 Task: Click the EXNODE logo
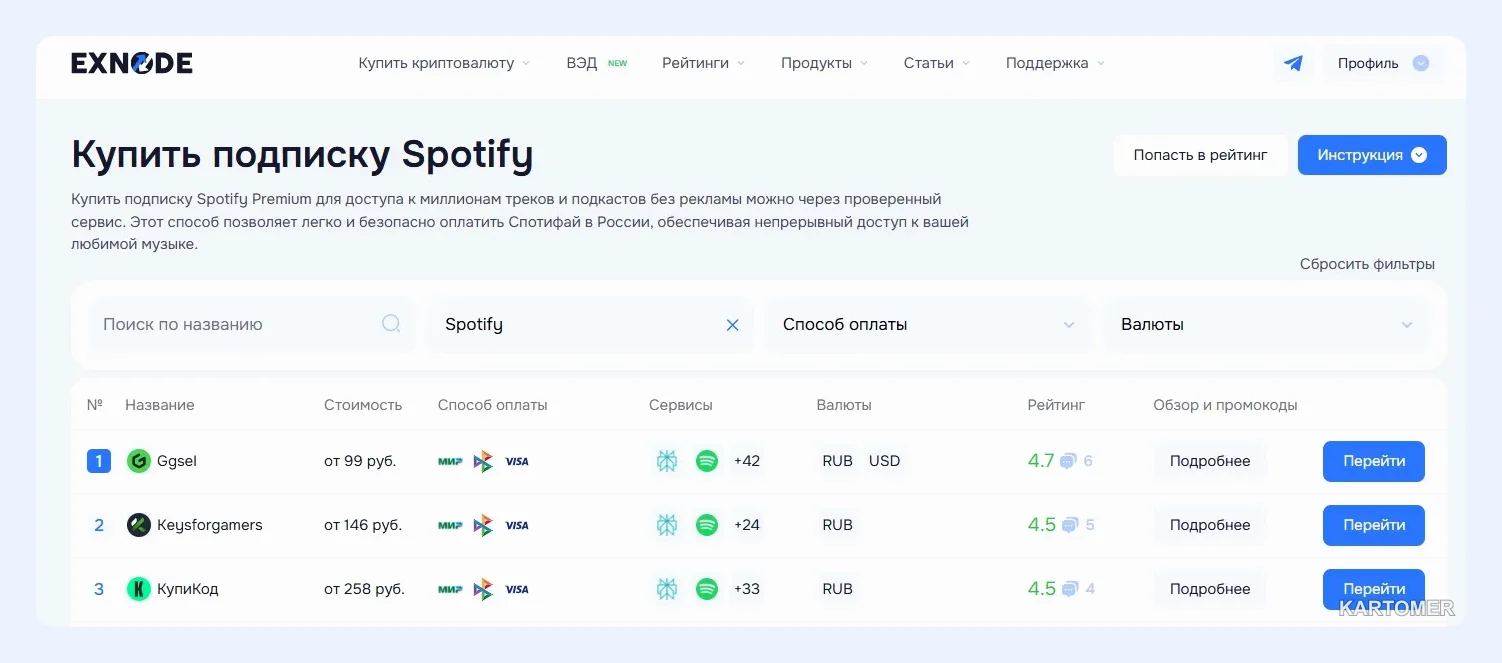(132, 63)
